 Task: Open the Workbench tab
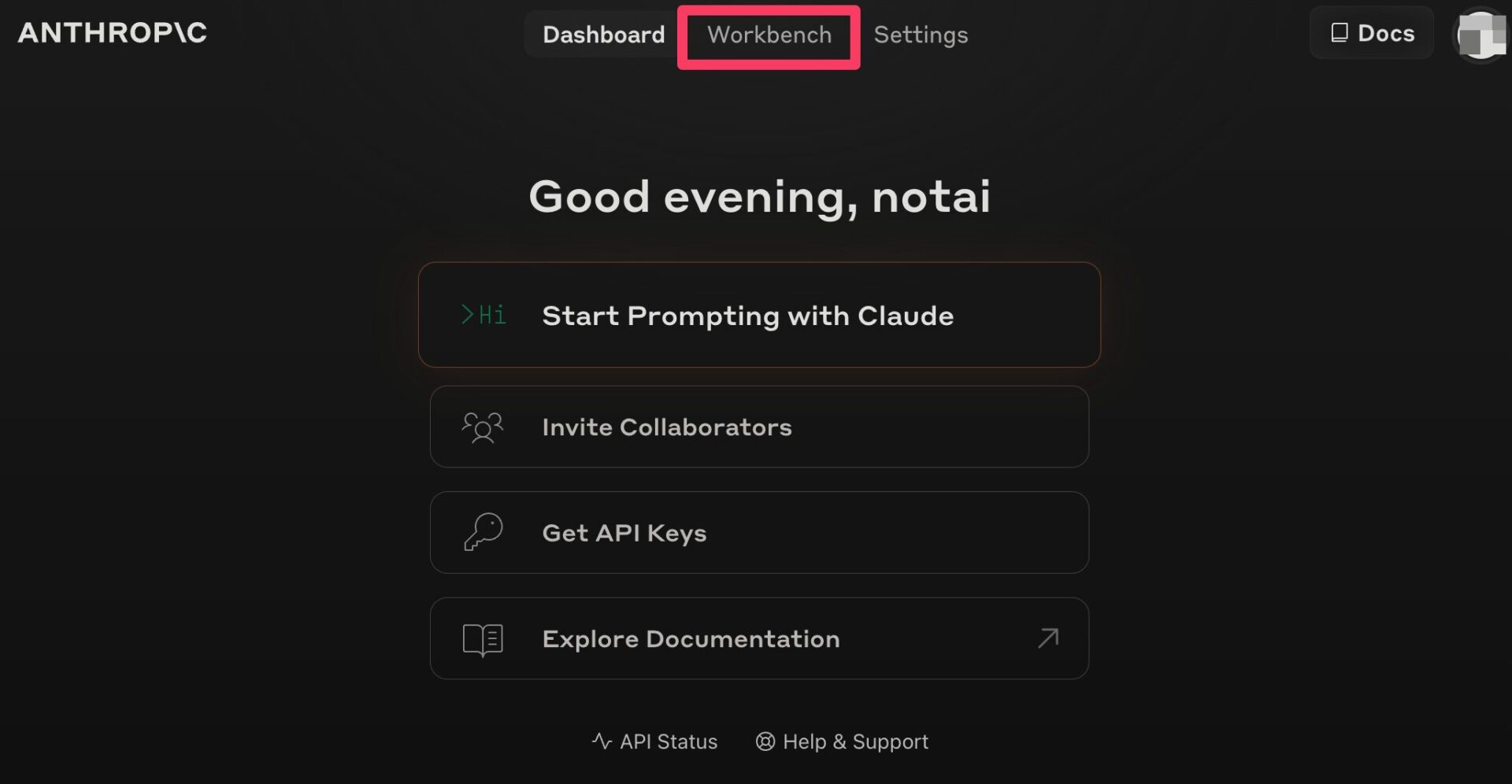pyautogui.click(x=769, y=35)
